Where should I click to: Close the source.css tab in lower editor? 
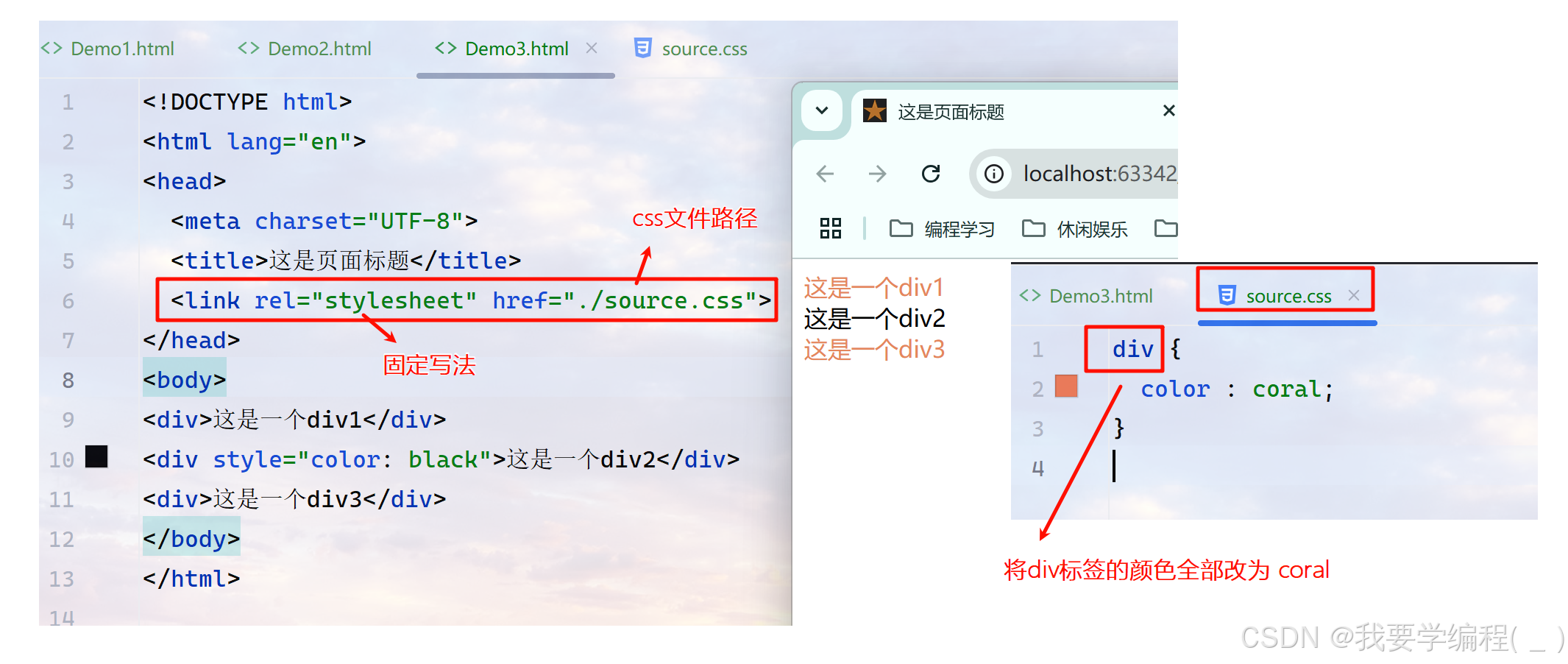tap(1354, 295)
